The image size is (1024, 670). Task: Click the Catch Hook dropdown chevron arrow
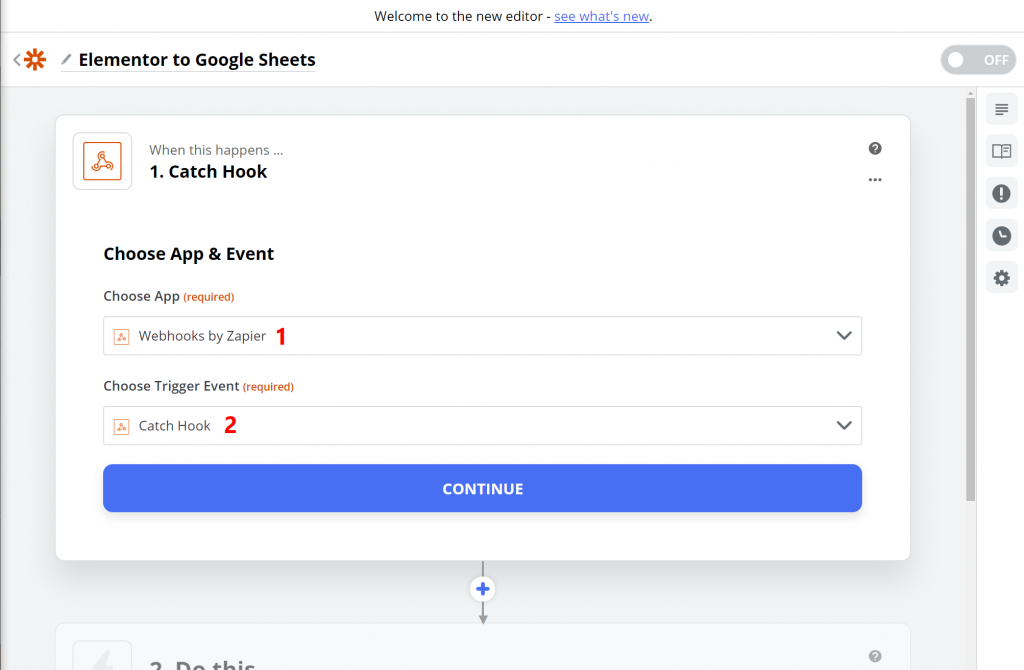pyautogui.click(x=844, y=426)
